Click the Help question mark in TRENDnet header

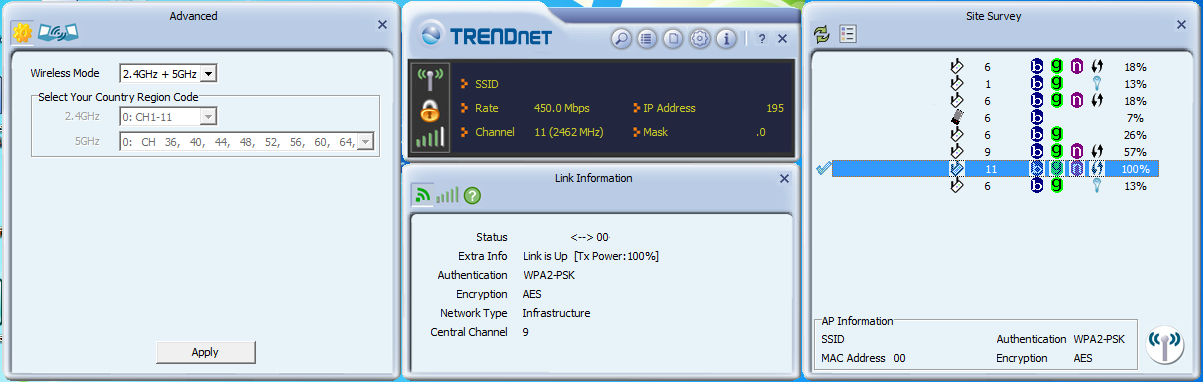[x=762, y=39]
